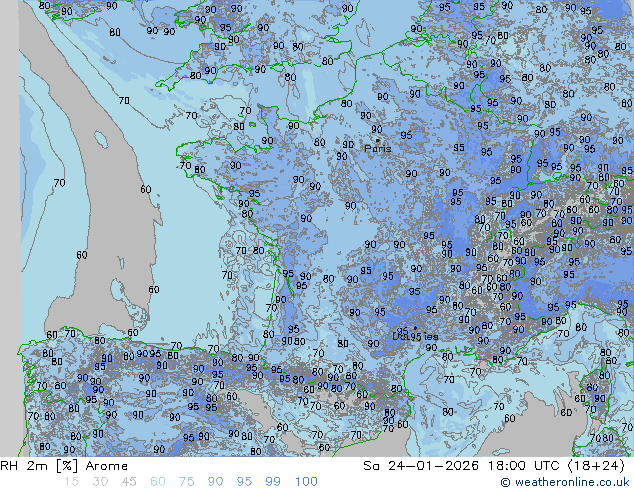Pick the 95 legend scale value
Screen dimensions: 634x490
245,481
